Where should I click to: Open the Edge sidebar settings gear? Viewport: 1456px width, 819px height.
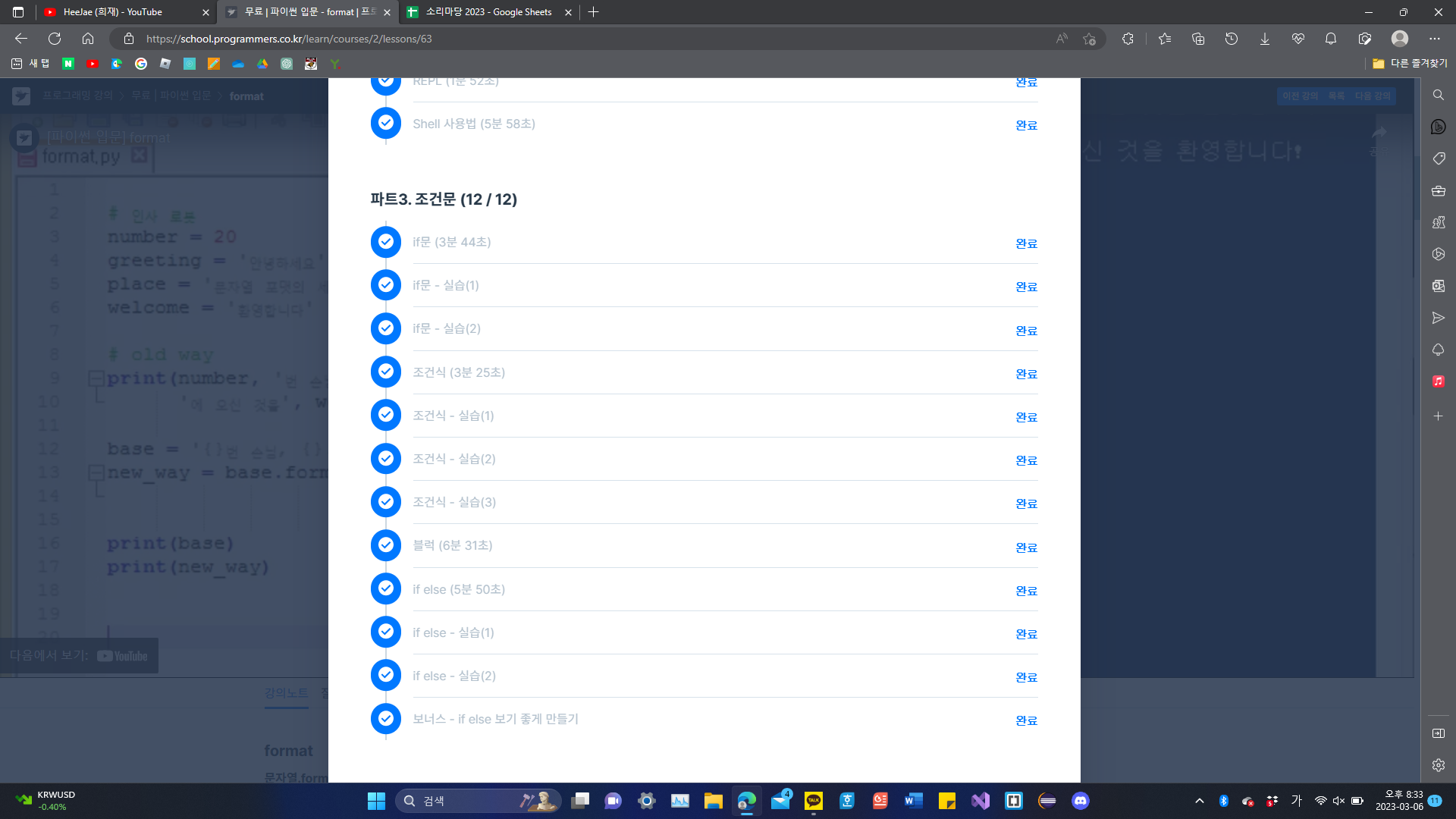(x=1438, y=765)
